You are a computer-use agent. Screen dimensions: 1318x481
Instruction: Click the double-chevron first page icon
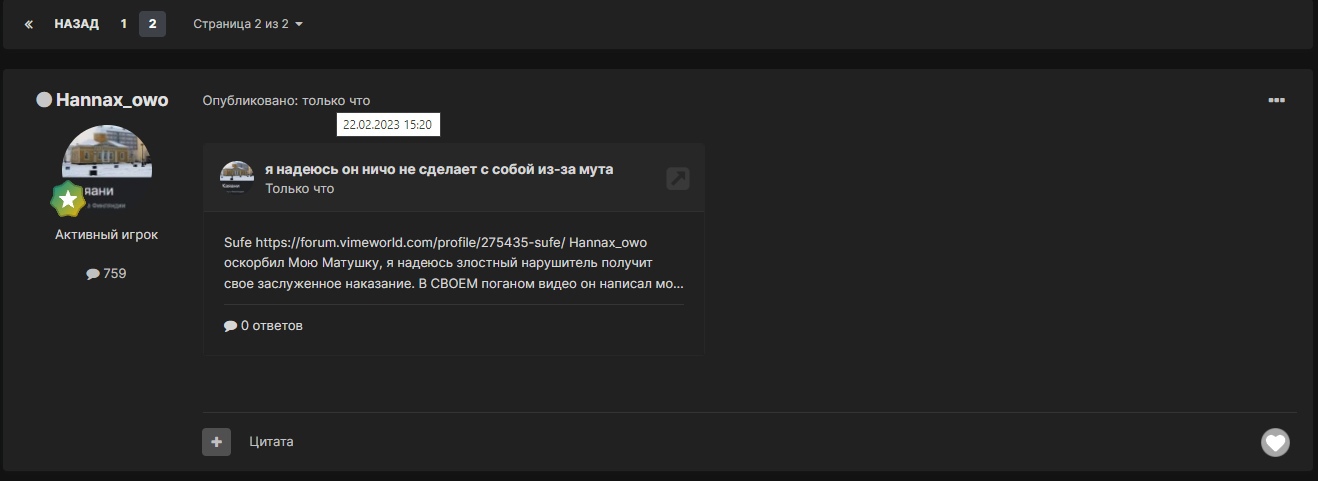pyautogui.click(x=29, y=24)
